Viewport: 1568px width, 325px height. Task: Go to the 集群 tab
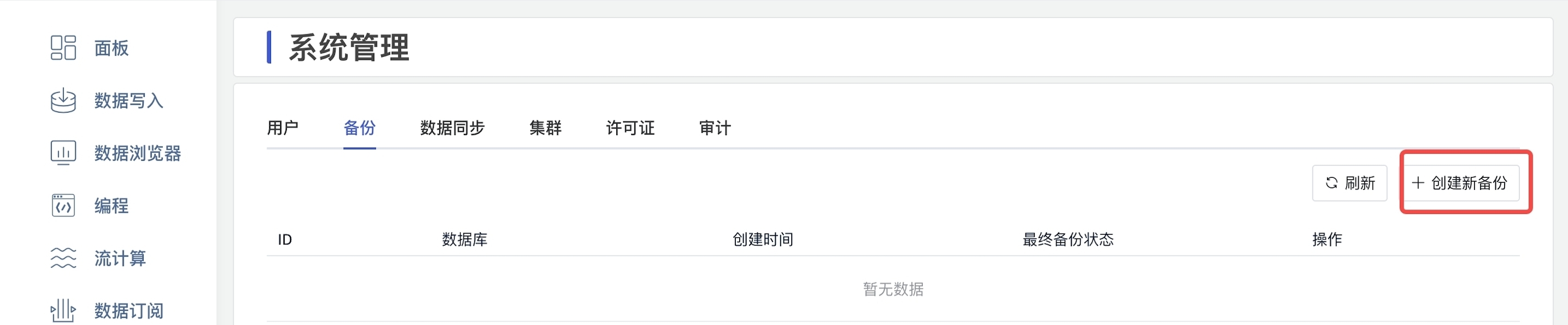(x=545, y=128)
